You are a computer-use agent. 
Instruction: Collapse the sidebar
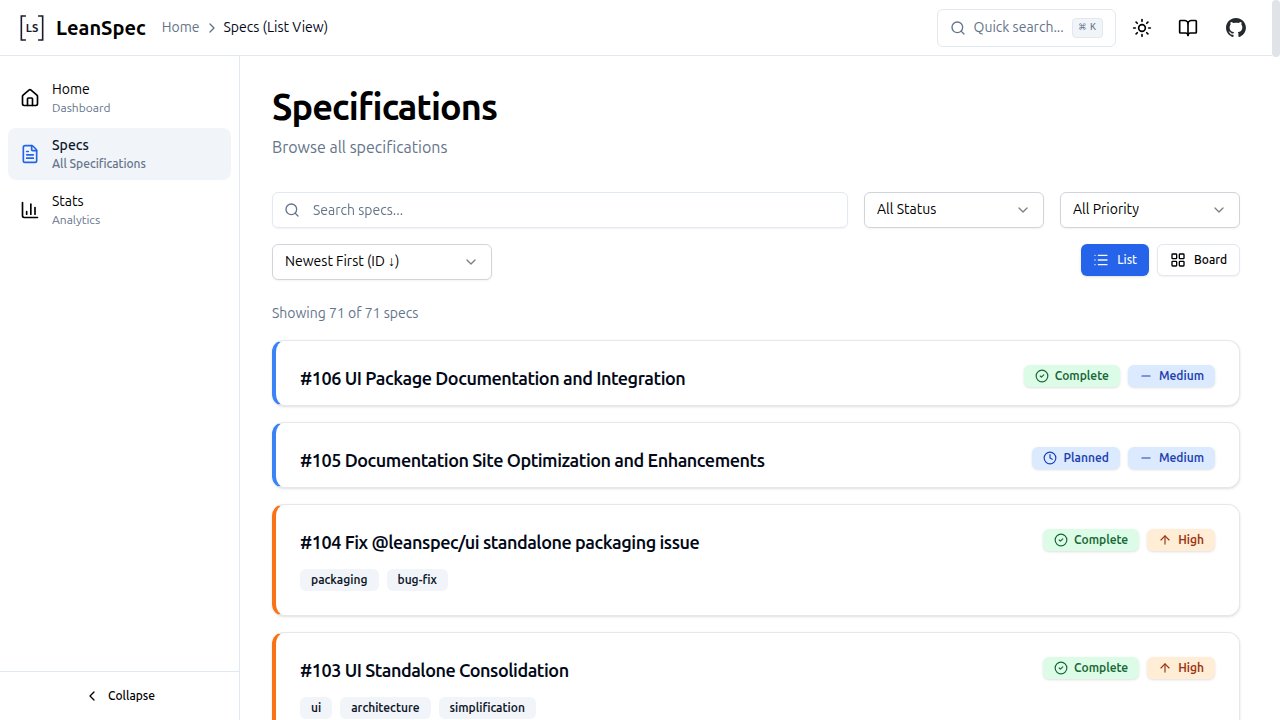120,695
